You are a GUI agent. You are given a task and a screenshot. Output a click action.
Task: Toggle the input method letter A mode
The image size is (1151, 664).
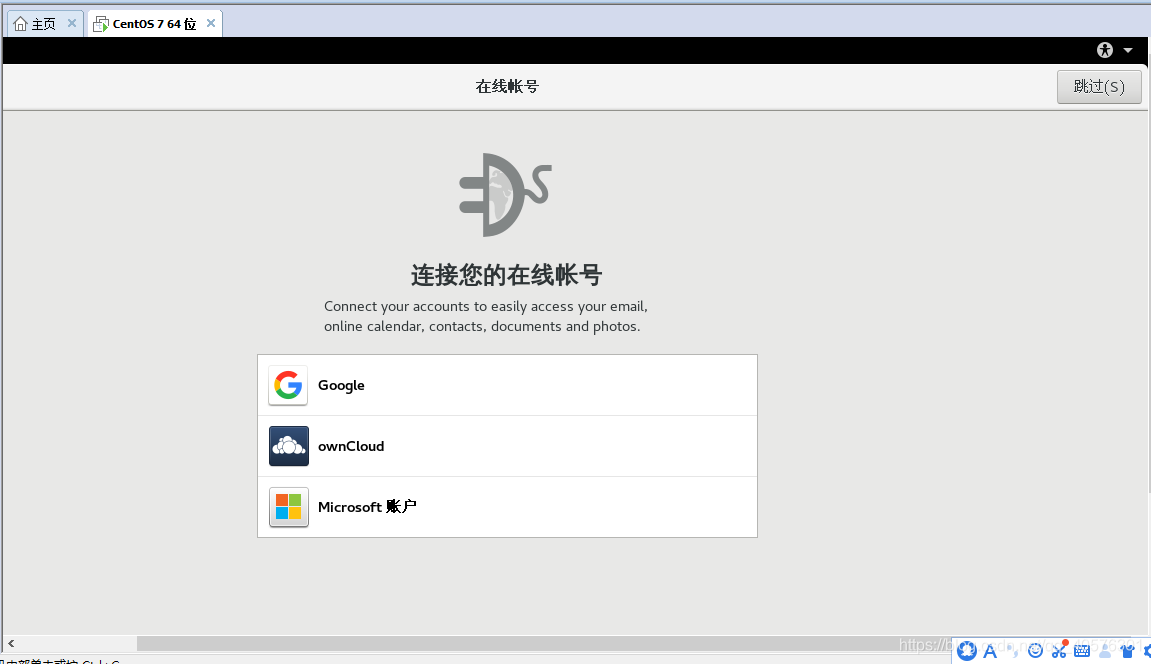pos(990,650)
